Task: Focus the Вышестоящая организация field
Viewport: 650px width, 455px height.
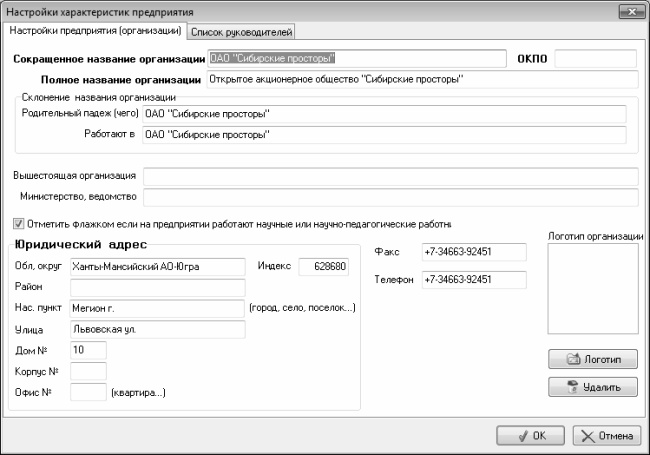Action: (390, 176)
